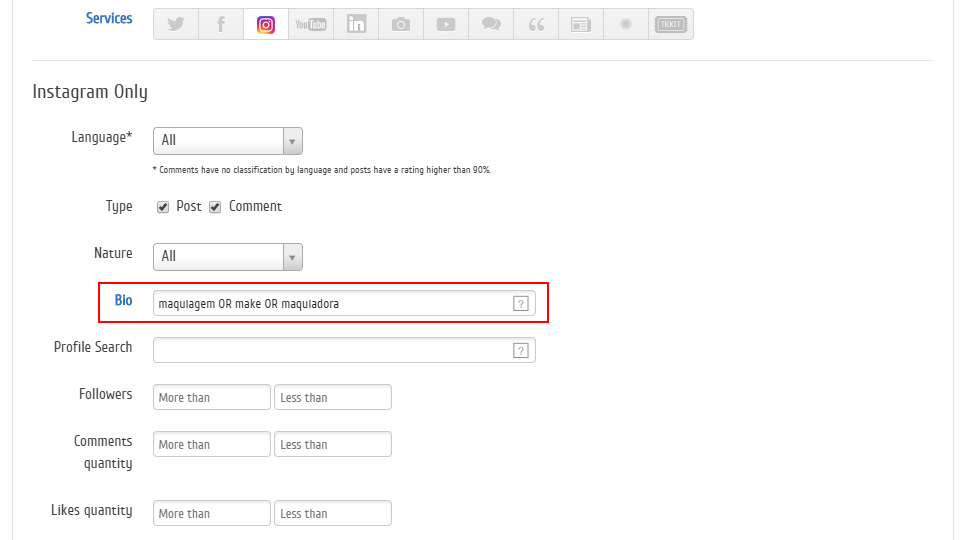Select the Ticket service icon
Image resolution: width=967 pixels, height=540 pixels.
pyautogui.click(x=670, y=25)
